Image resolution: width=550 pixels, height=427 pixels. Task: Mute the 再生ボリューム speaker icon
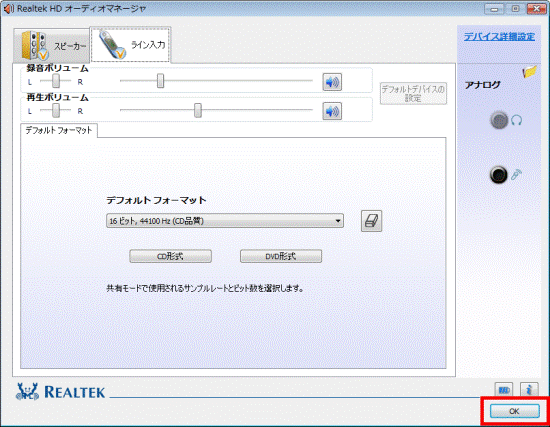[332, 111]
